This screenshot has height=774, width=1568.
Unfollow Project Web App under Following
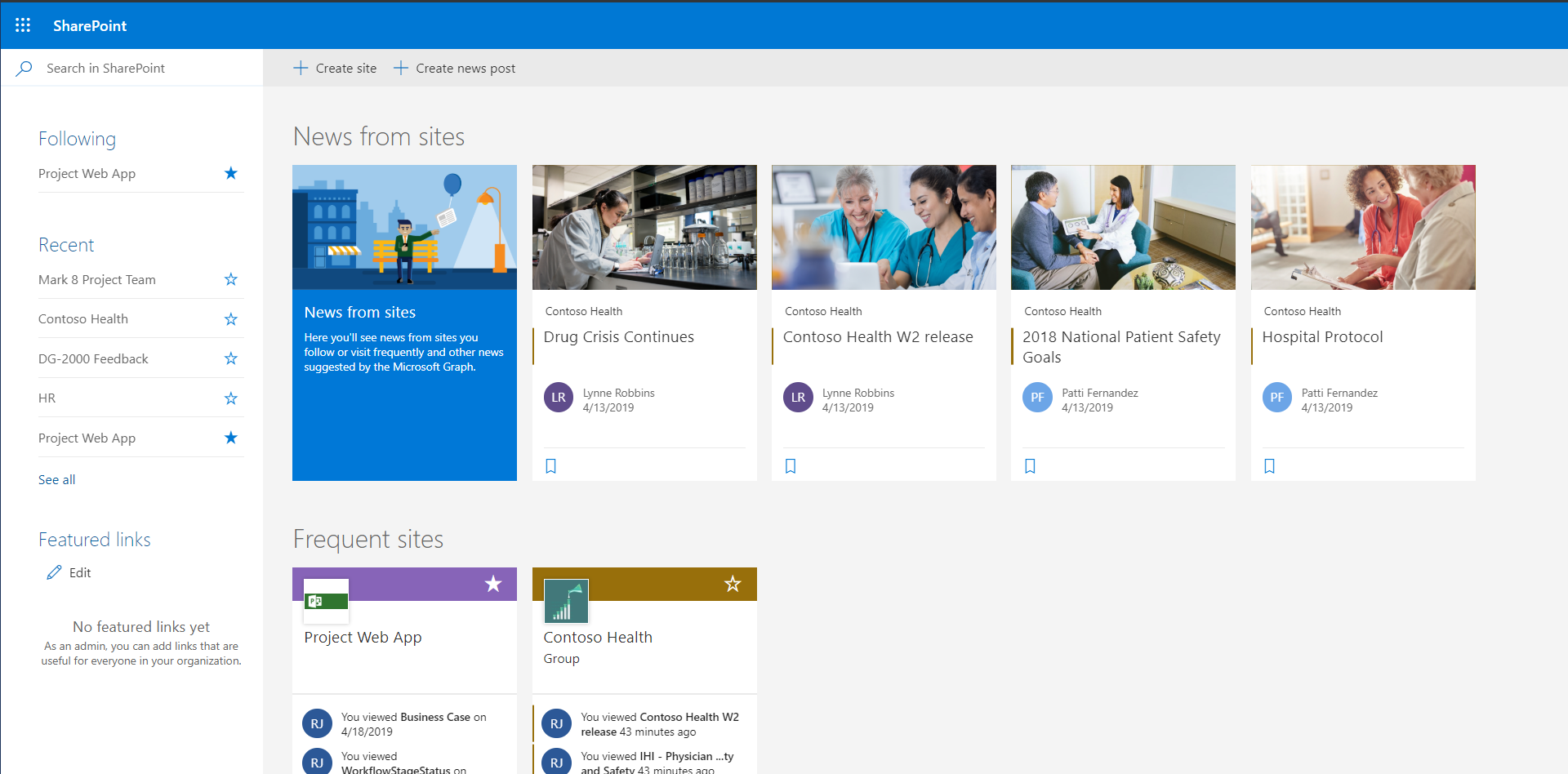231,173
